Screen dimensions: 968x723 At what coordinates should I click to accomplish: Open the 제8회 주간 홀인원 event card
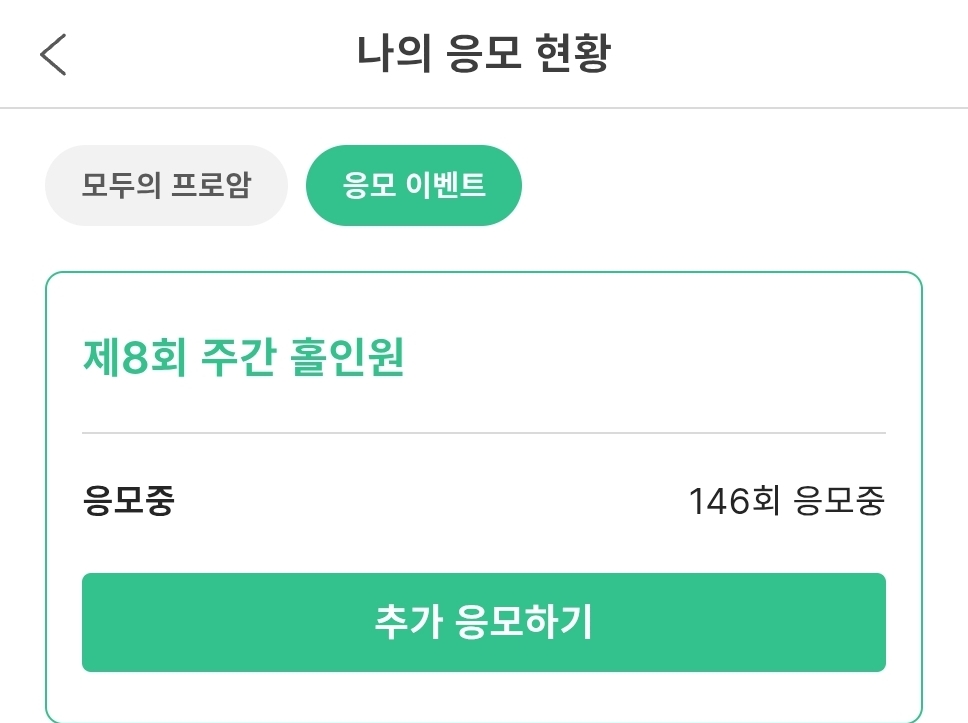(483, 497)
